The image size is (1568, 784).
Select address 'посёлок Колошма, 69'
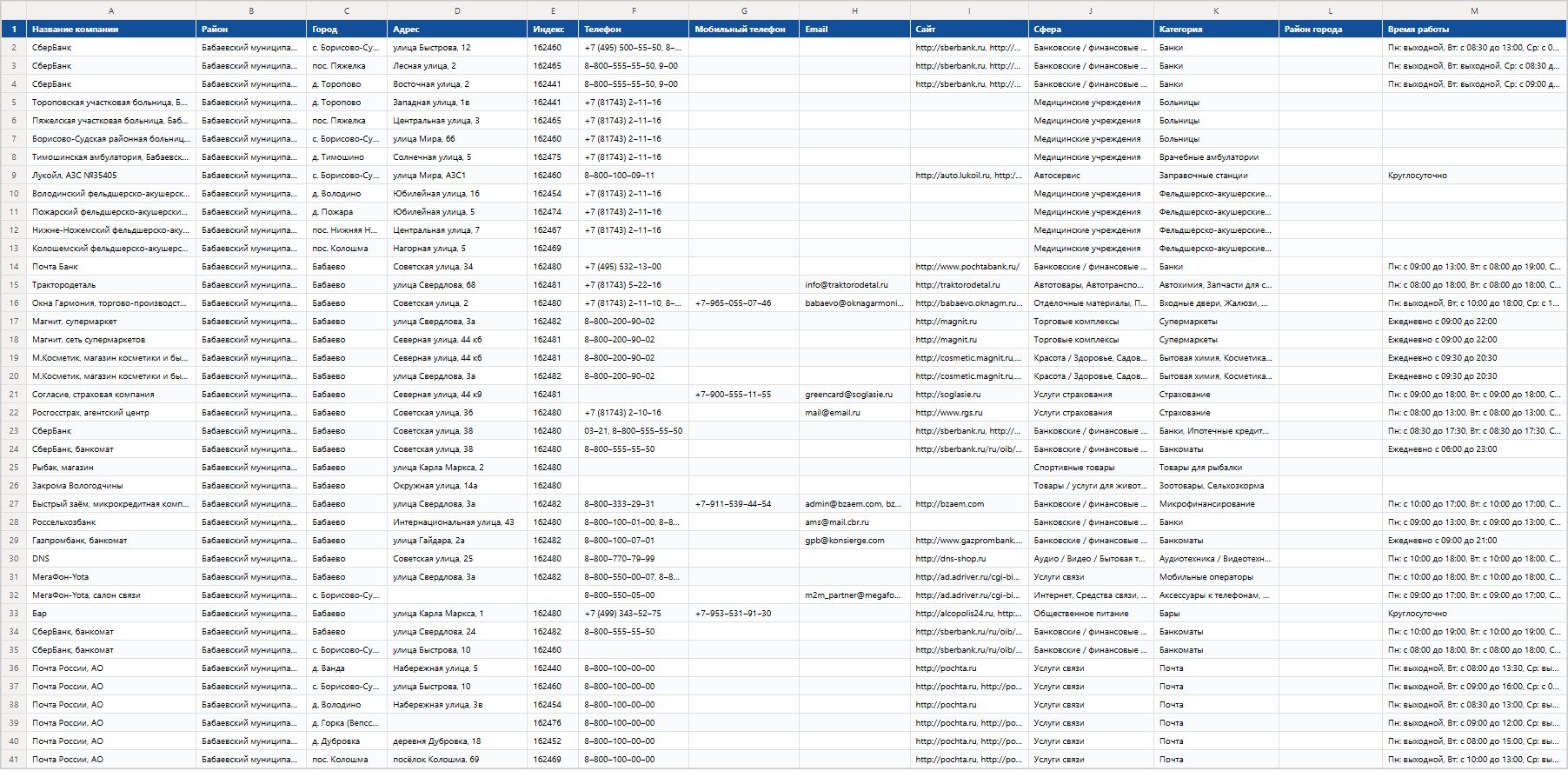click(x=457, y=760)
